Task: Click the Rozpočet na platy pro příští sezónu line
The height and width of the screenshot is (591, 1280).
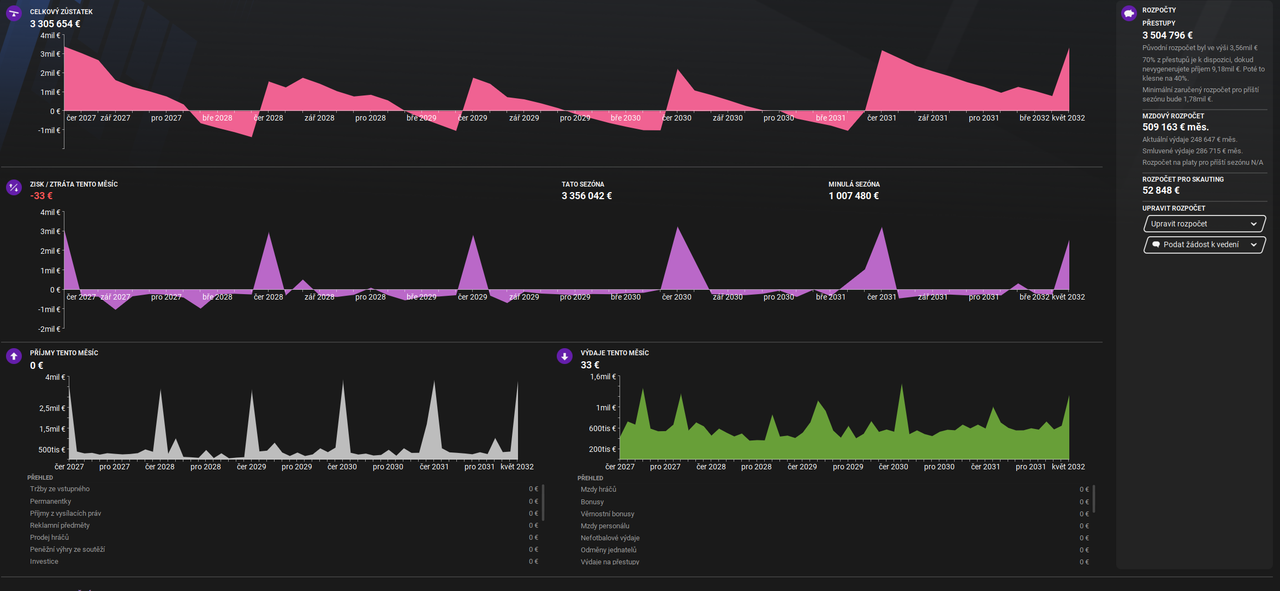Action: click(1203, 162)
